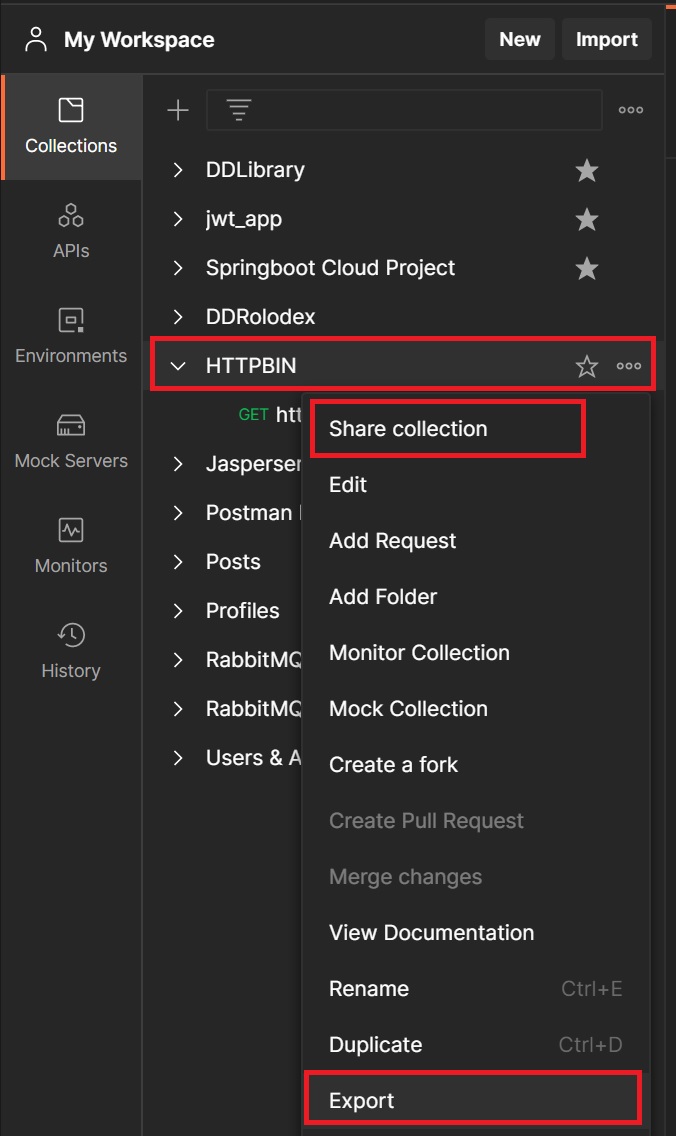
Task: Open the Mock Servers sidebar section
Action: coord(71,441)
